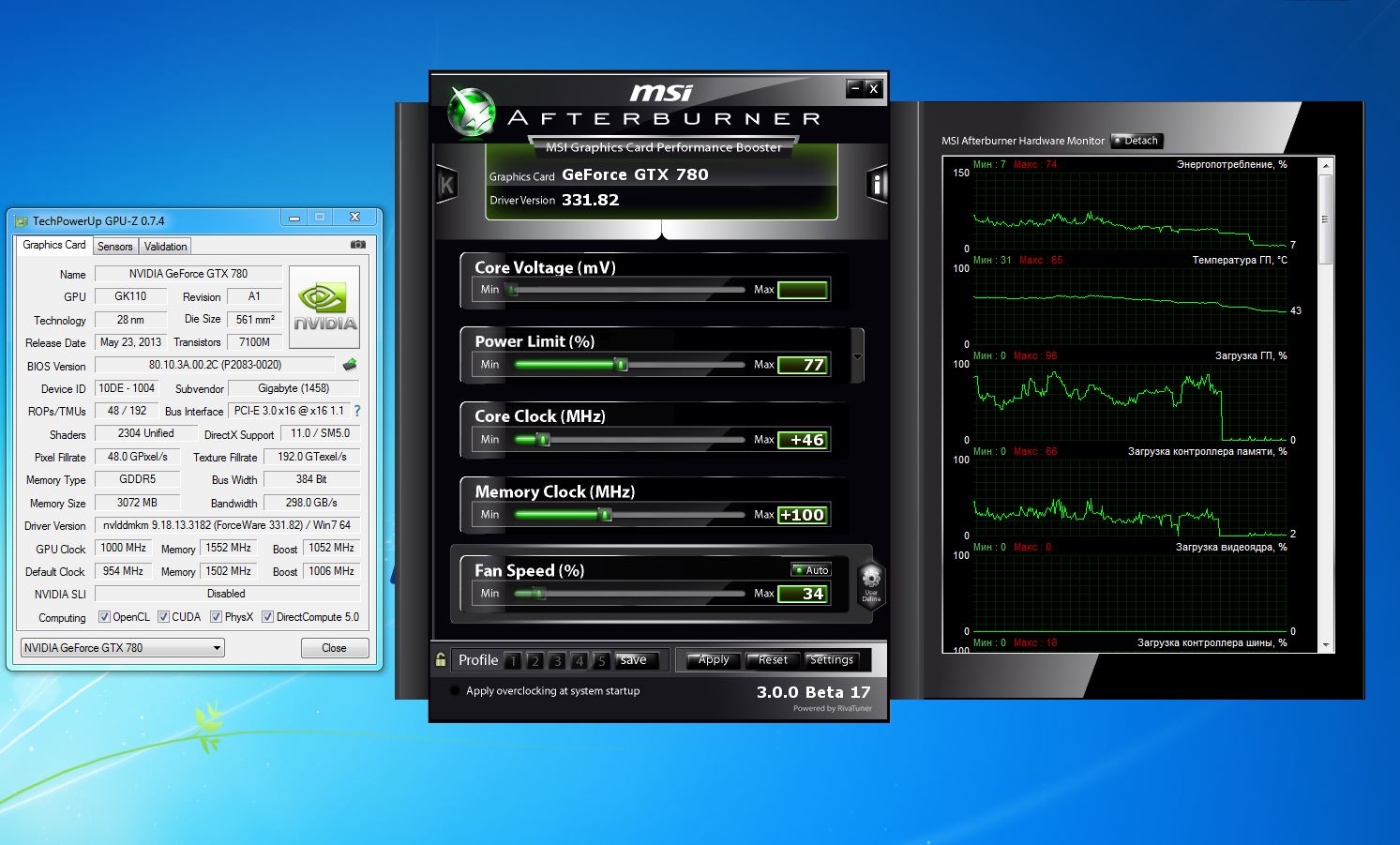1400x845 pixels.
Task: Click the Name field NVIDIA GeForce GTX 780
Action: click(x=188, y=274)
